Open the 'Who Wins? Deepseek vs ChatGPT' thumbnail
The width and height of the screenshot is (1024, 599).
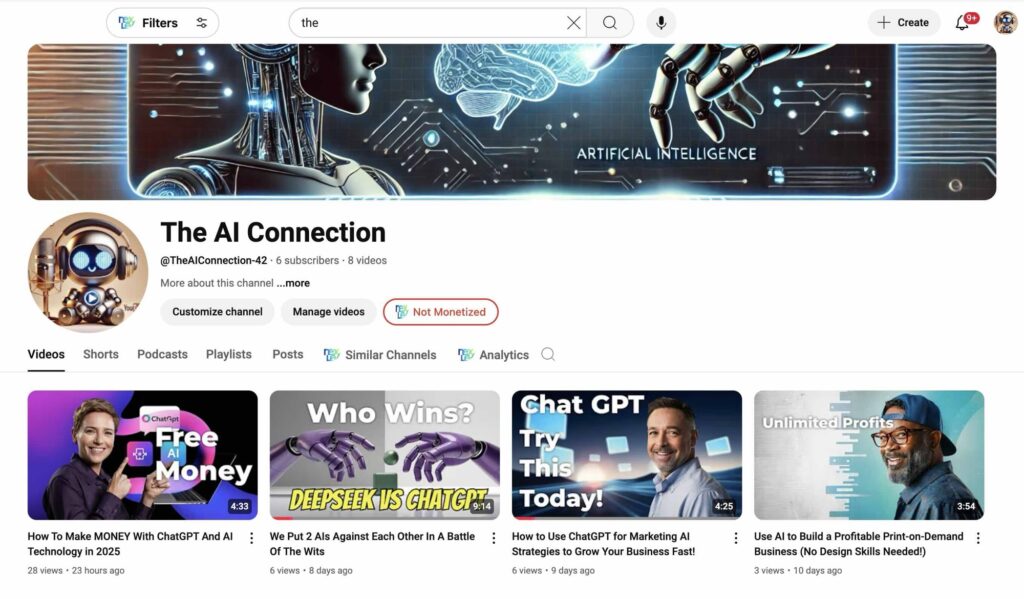tap(385, 455)
